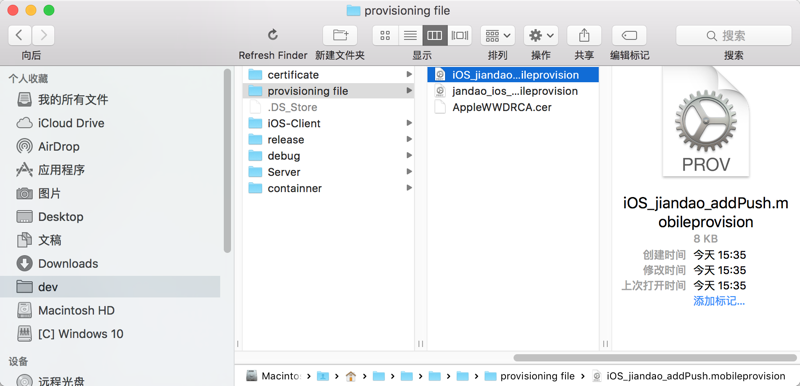
Task: Open the action gear dropdown
Action: click(541, 35)
